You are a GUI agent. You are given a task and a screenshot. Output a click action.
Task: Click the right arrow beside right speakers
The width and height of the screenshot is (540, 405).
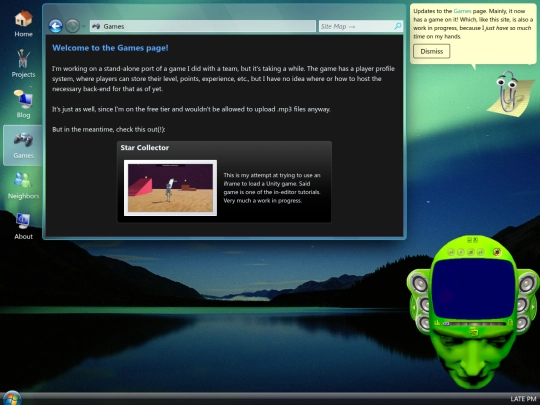pyautogui.click(x=533, y=307)
